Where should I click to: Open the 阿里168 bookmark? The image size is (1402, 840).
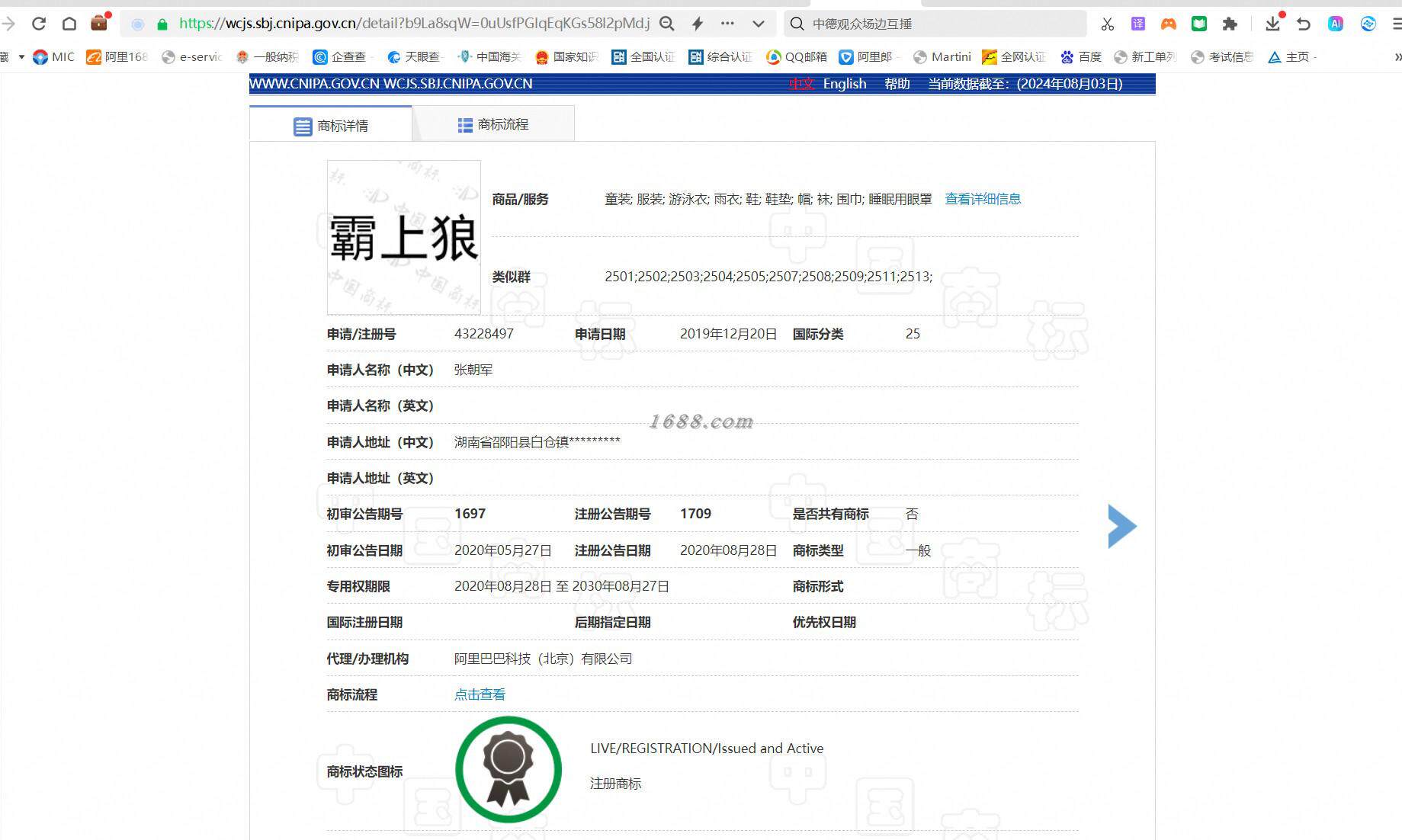[x=117, y=57]
